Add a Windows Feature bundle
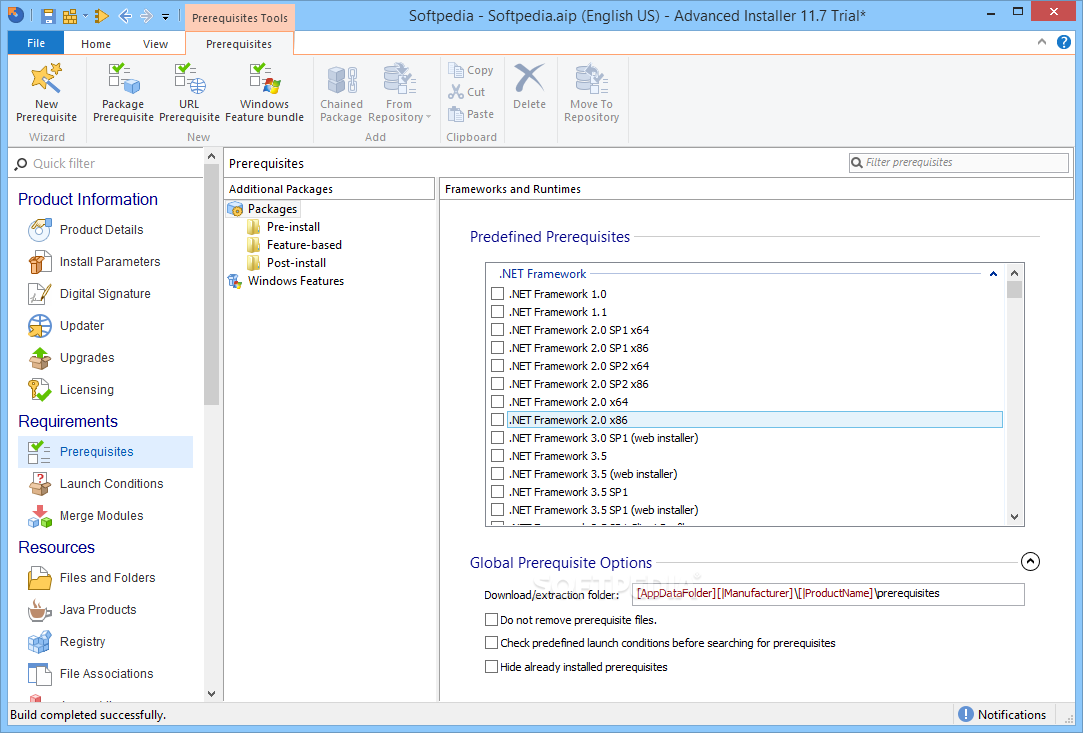This screenshot has height=733, width=1083. pyautogui.click(x=265, y=94)
